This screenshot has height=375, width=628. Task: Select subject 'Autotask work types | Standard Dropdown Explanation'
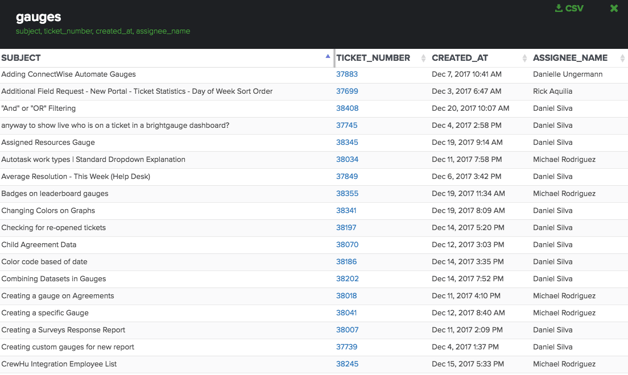pyautogui.click(x=93, y=159)
